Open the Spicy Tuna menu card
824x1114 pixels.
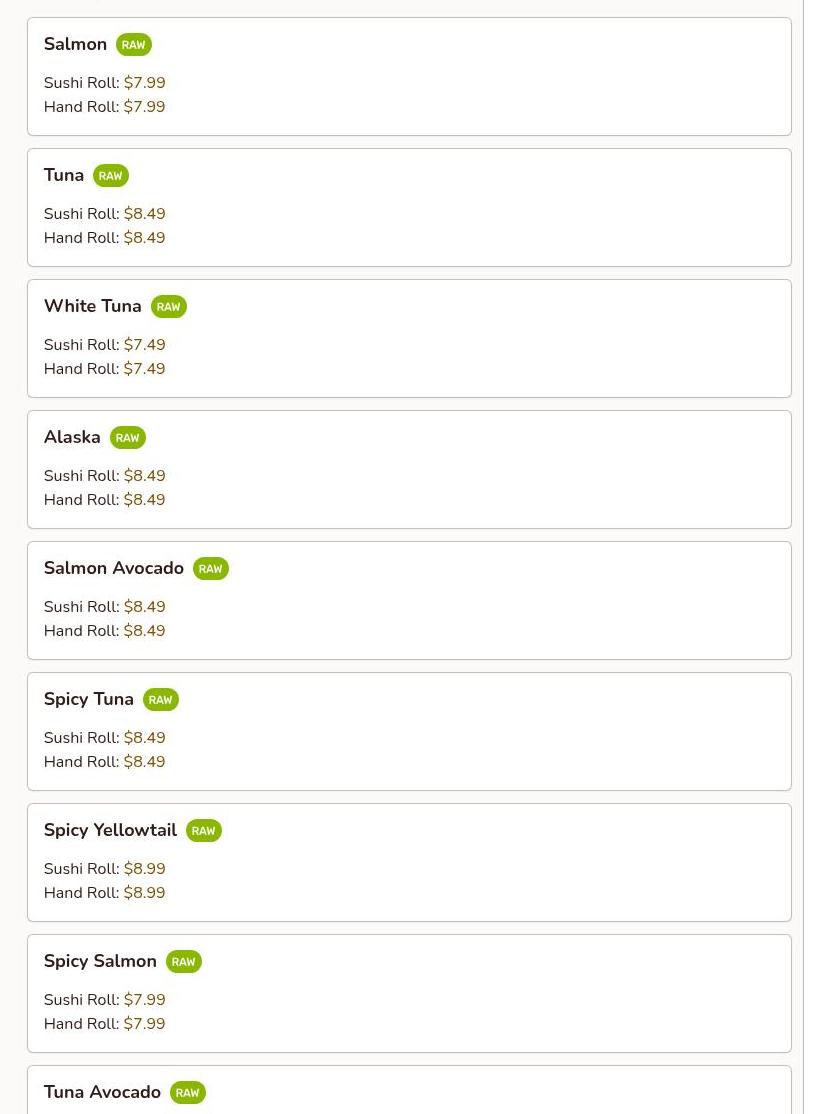[409, 731]
